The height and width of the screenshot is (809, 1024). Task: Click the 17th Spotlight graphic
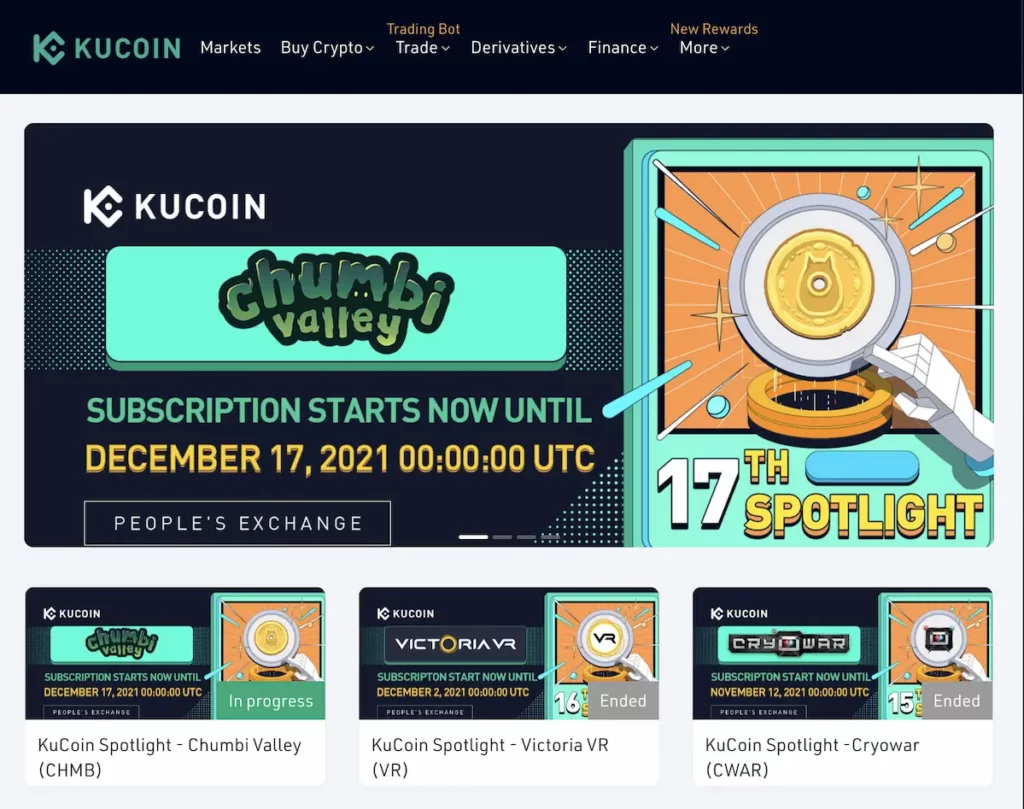pyautogui.click(x=820, y=498)
